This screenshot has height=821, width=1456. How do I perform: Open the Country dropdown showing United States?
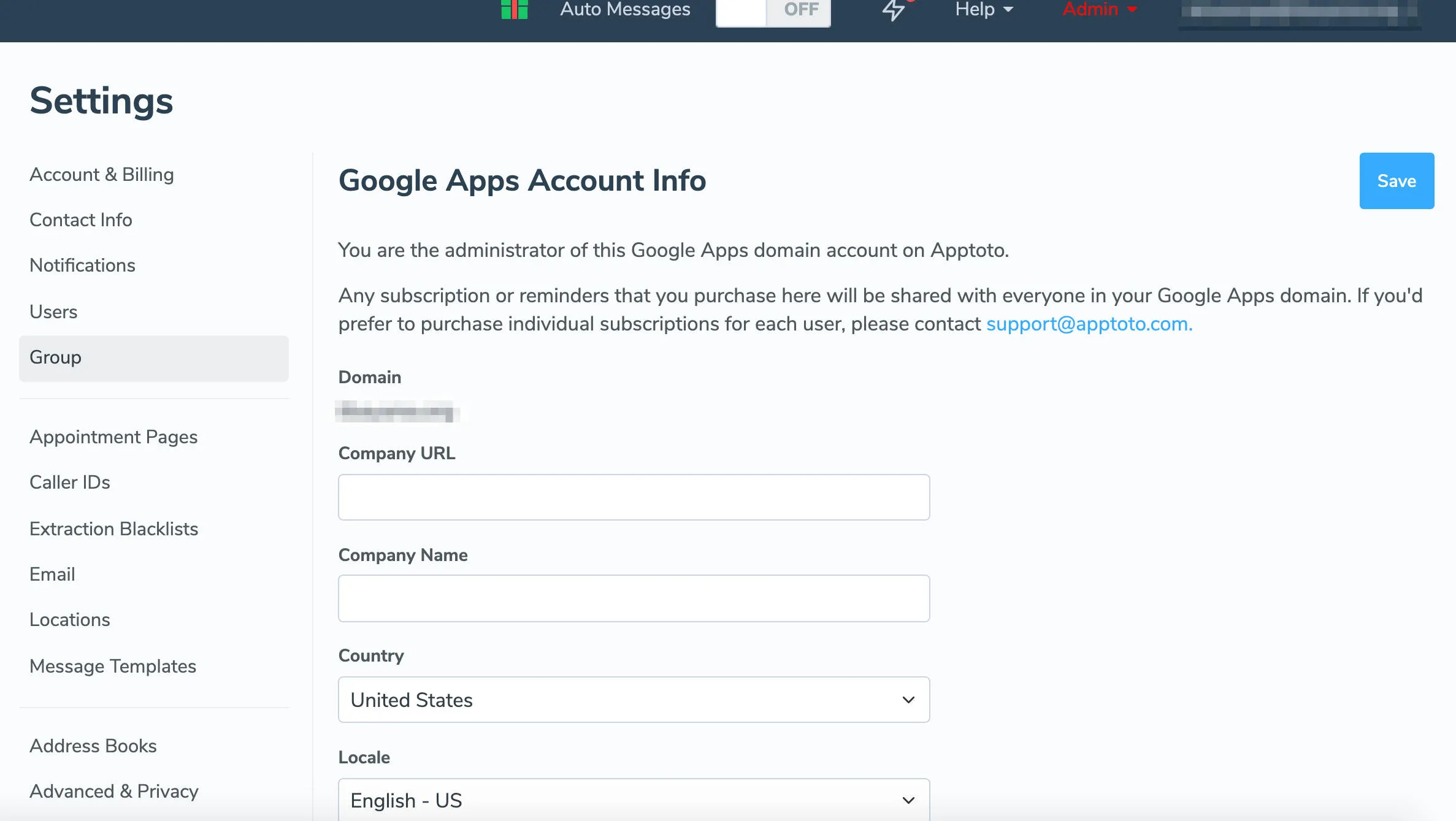point(634,700)
